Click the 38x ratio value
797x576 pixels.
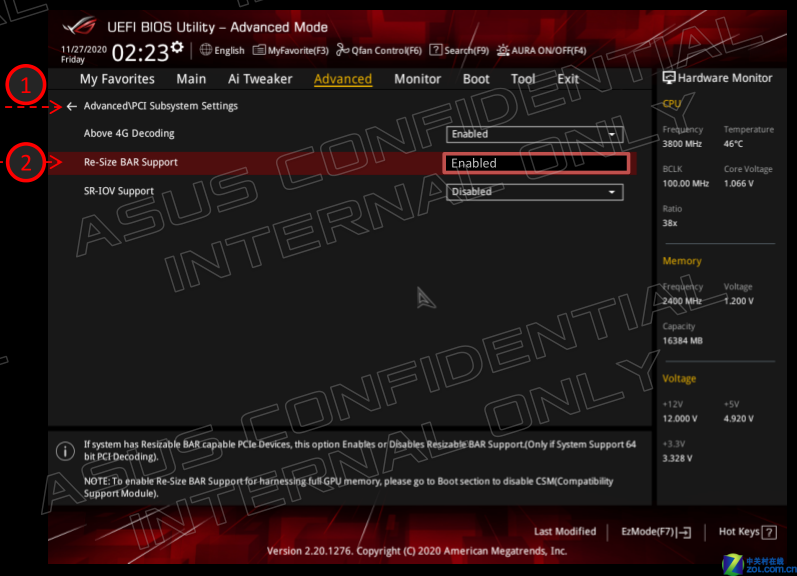pyautogui.click(x=670, y=223)
